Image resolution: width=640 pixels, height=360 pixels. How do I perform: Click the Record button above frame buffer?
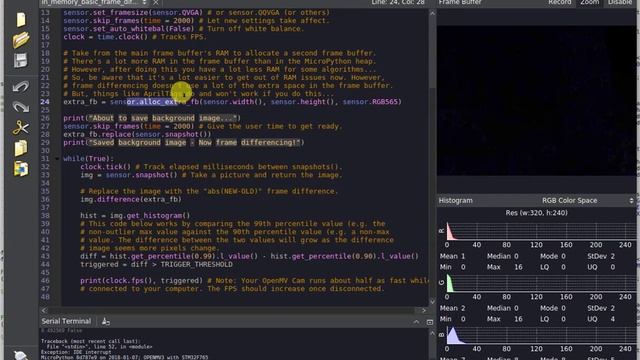(559, 2)
